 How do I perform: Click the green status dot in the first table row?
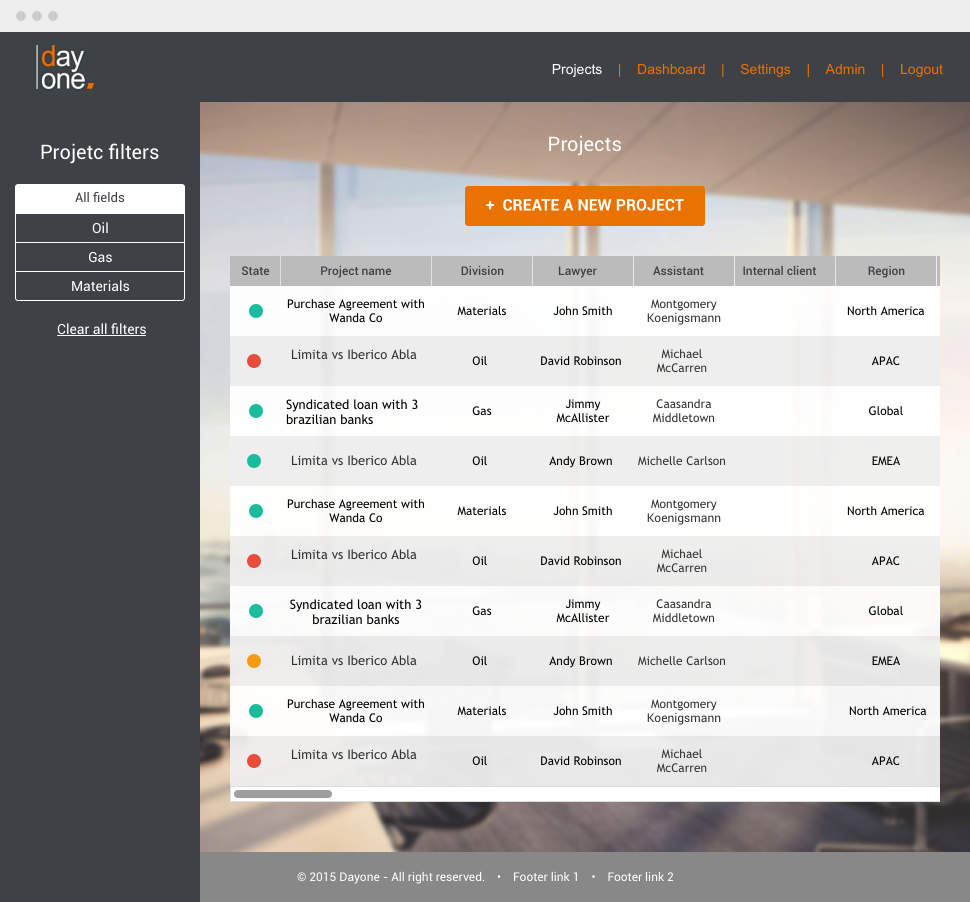256,311
